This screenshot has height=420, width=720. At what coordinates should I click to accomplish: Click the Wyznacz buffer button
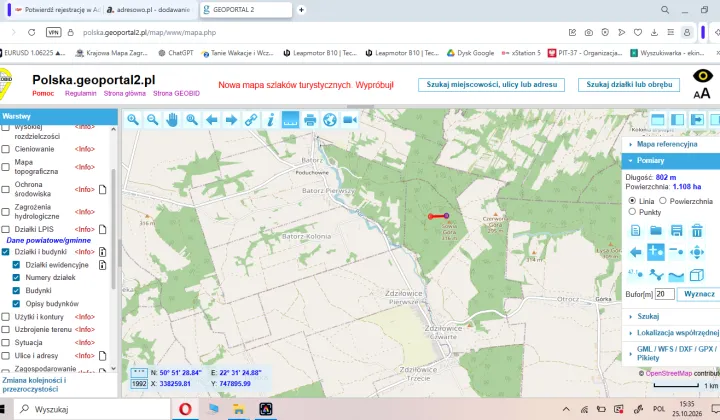[x=699, y=294]
